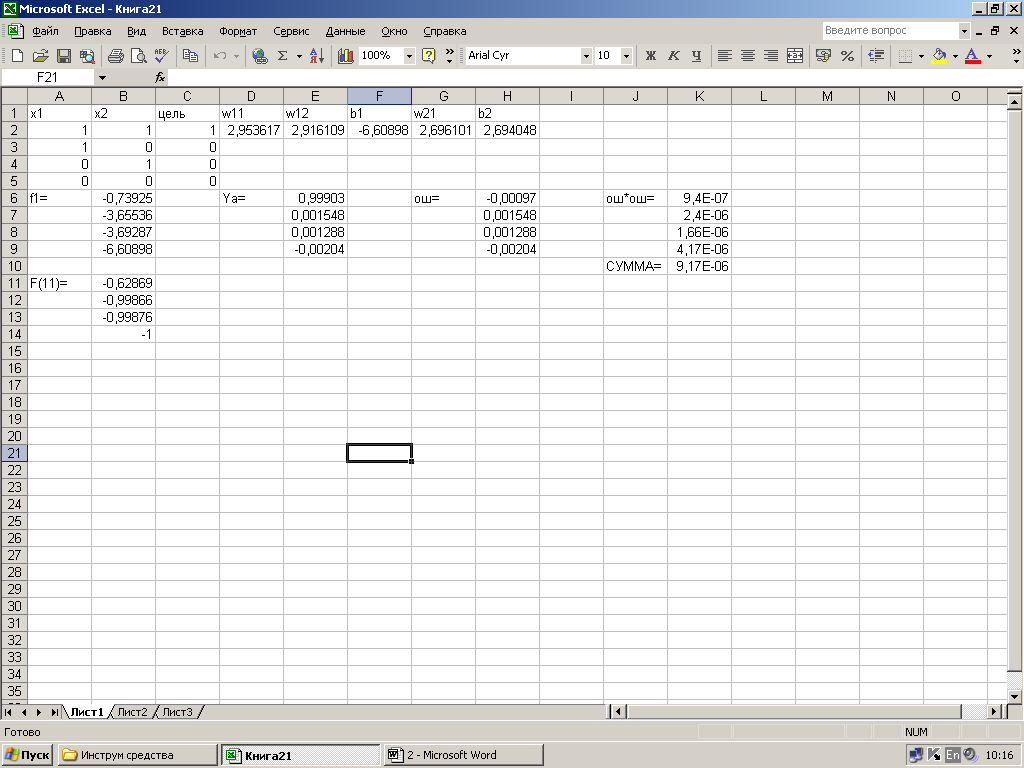Select the row 10 header
The width and height of the screenshot is (1024, 768).
click(14, 266)
